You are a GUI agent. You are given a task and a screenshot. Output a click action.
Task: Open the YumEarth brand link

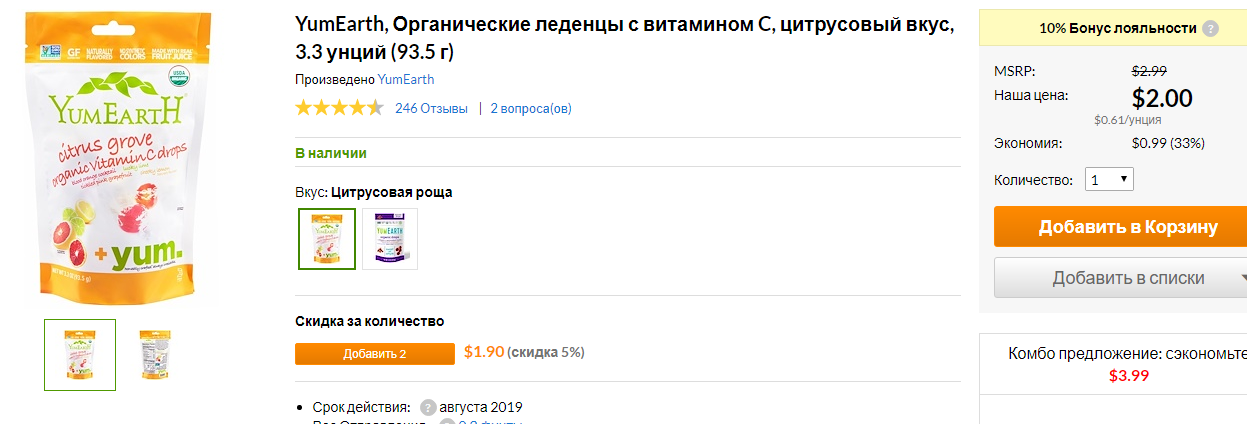click(406, 79)
